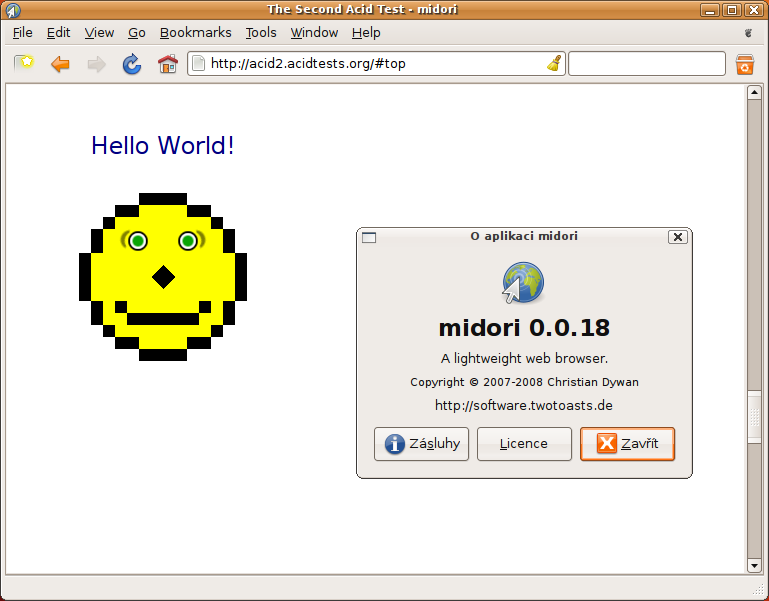Open the File menu
The image size is (769, 601).
pos(23,32)
